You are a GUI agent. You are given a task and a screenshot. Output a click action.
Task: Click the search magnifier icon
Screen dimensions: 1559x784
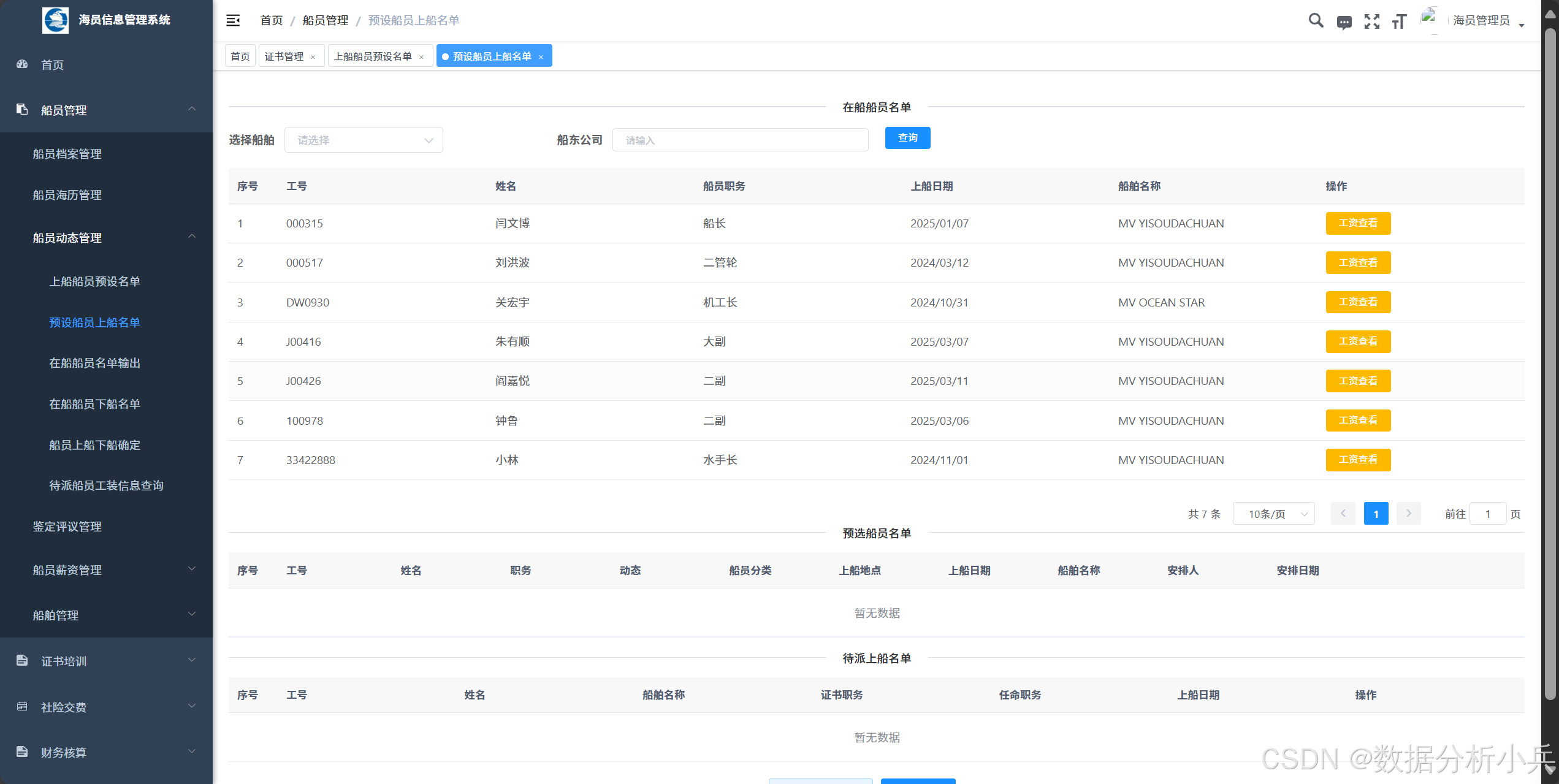(1316, 21)
